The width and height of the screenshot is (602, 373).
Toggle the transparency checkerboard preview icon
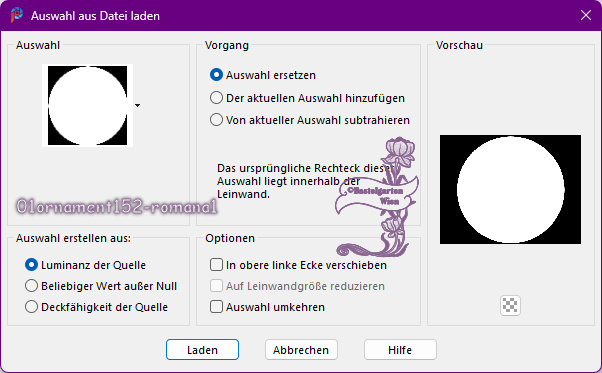(510, 305)
